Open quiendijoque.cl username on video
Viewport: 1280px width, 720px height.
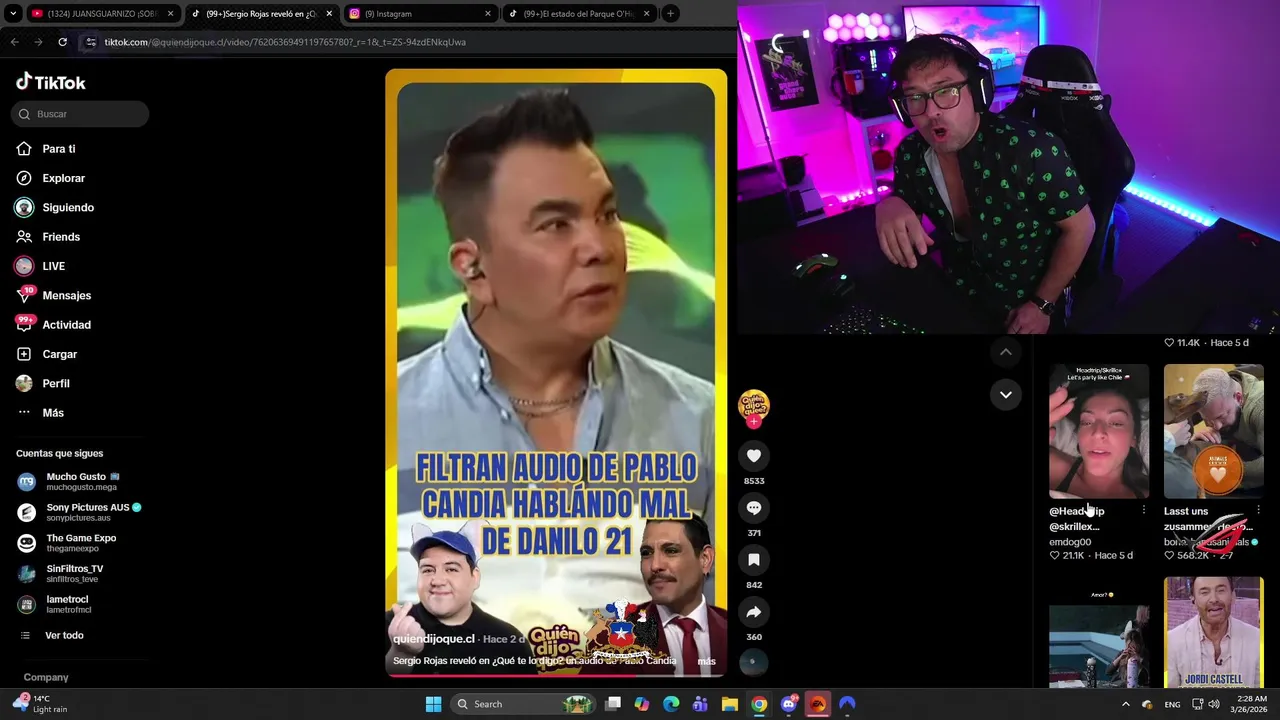[x=434, y=639]
